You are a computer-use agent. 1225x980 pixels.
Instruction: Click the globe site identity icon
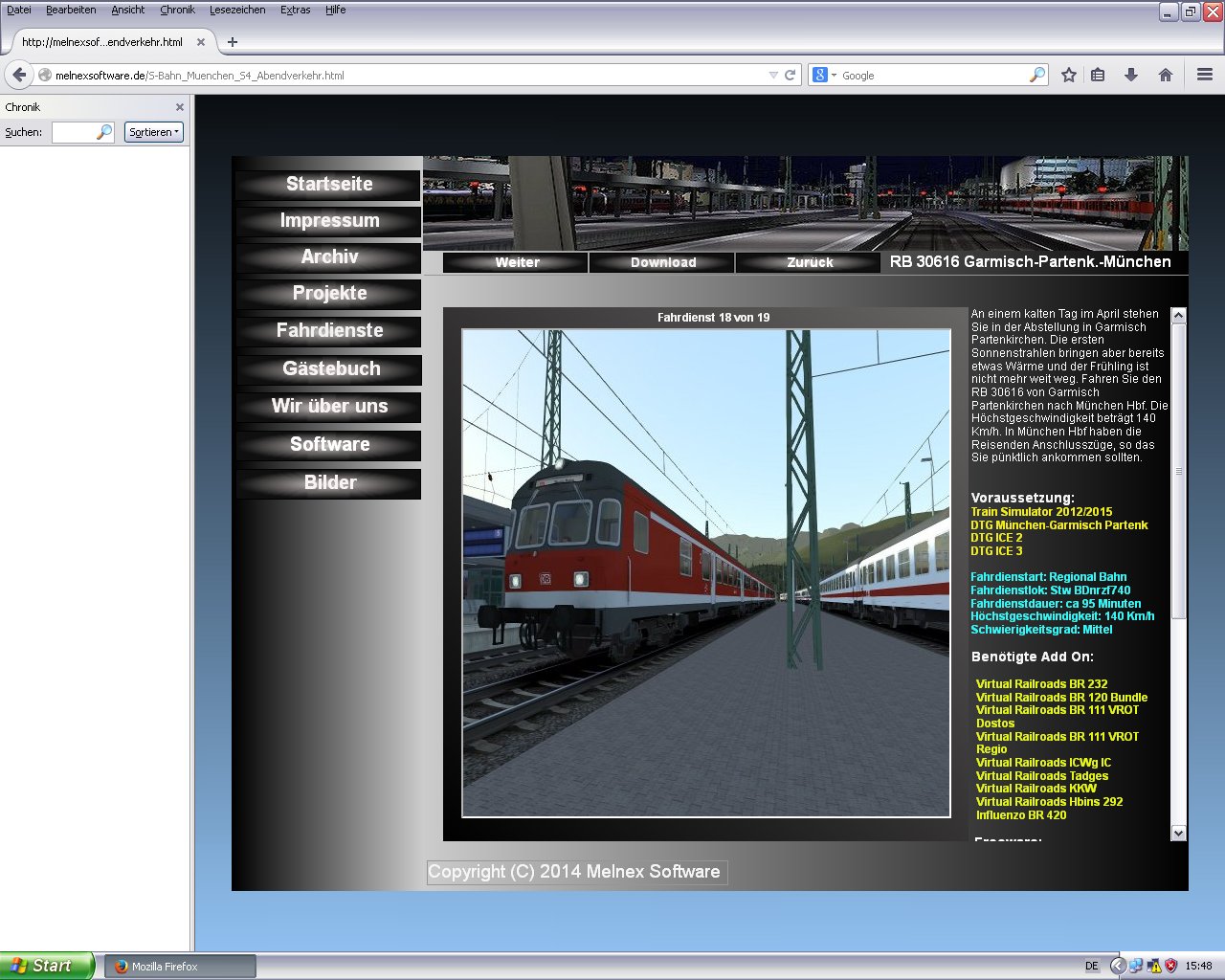[x=44, y=75]
